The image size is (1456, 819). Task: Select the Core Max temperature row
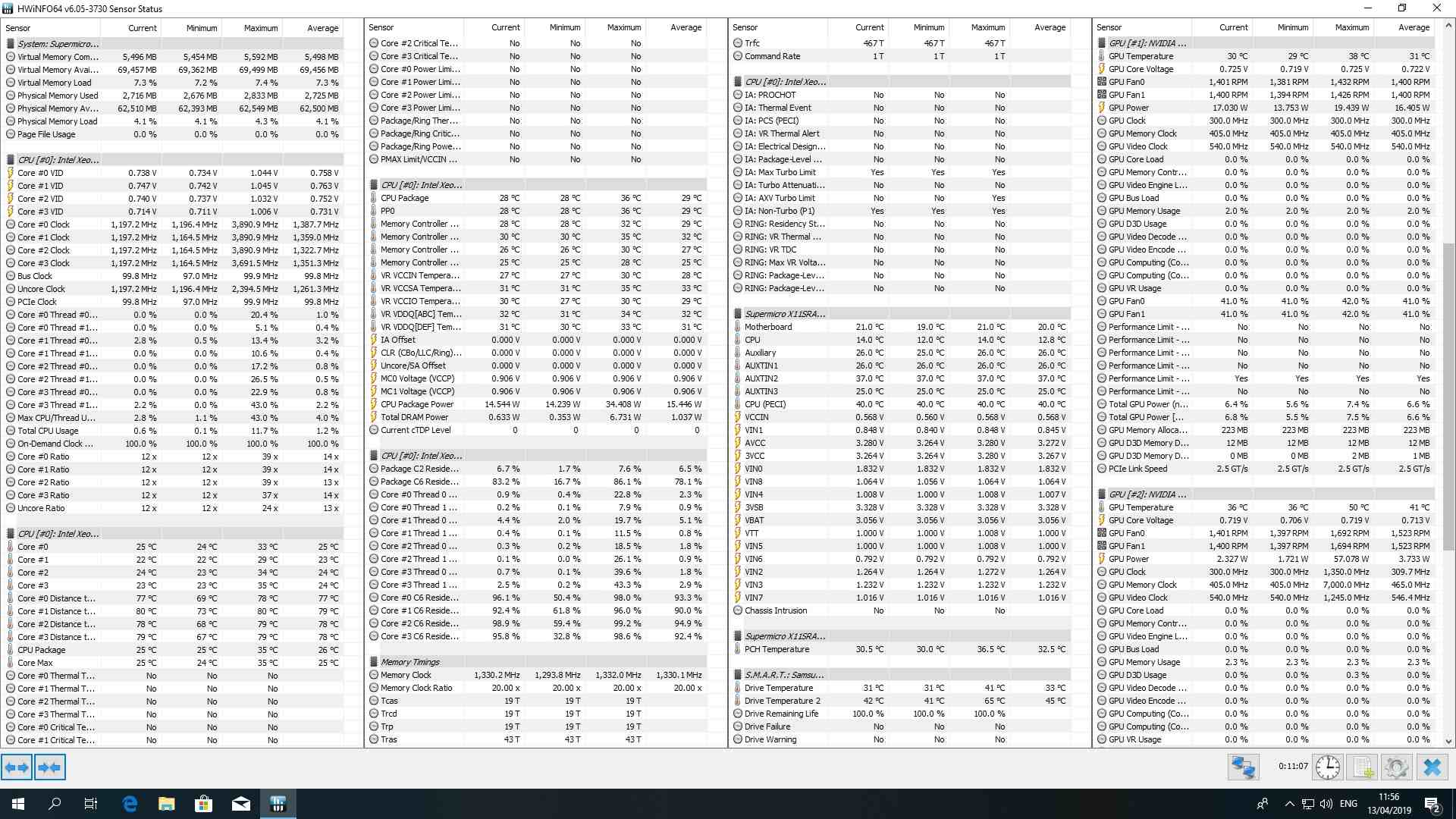(x=173, y=663)
